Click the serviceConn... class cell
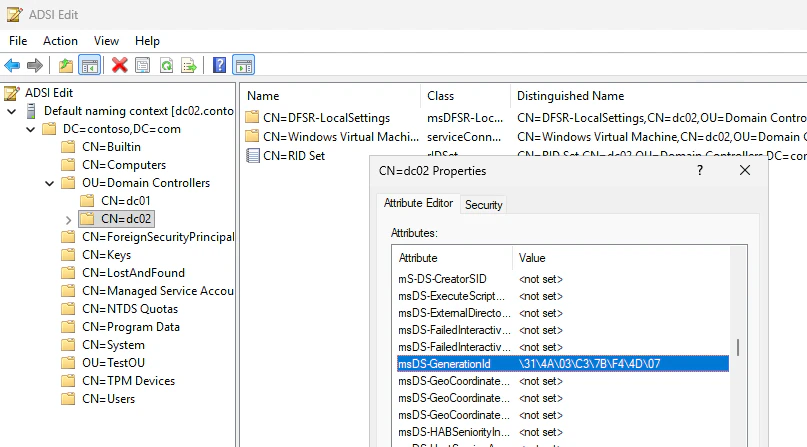Viewport: 807px width, 447px height. click(464, 137)
